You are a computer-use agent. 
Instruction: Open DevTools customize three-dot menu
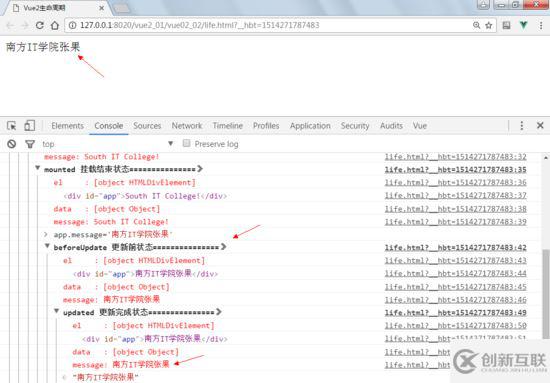(x=522, y=126)
